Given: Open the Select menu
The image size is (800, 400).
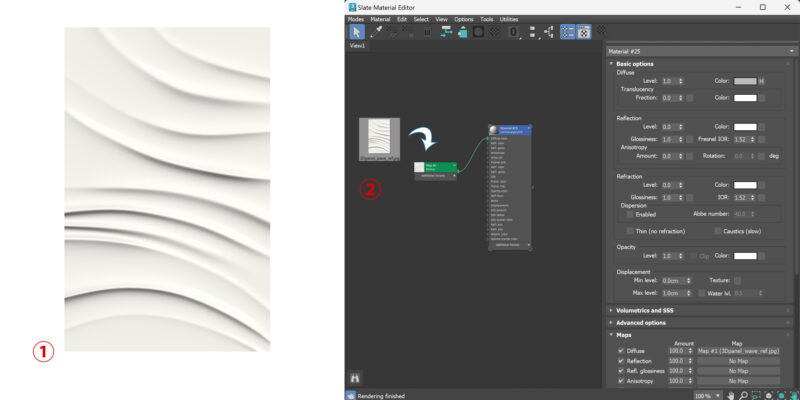Looking at the screenshot, I should click(421, 19).
